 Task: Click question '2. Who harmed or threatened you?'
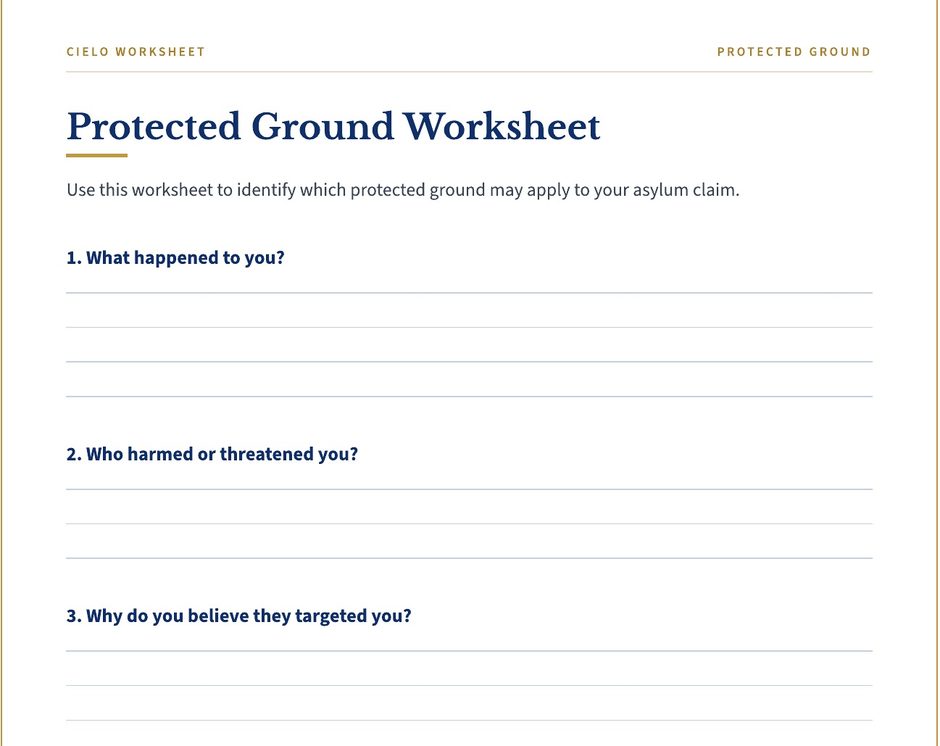212,454
